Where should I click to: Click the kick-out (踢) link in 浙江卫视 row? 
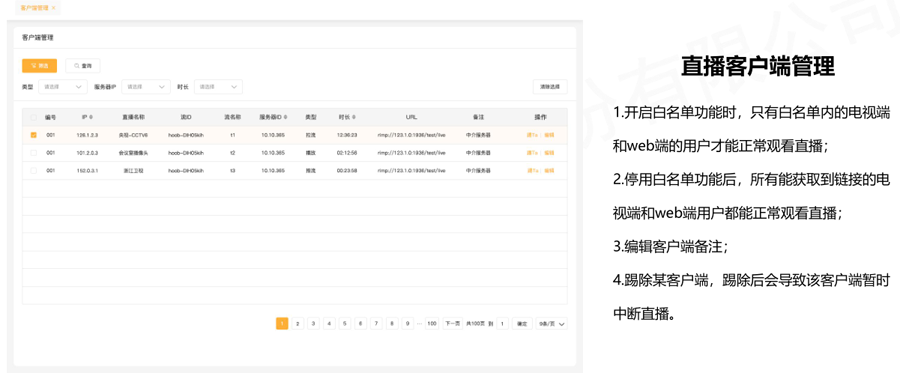(532, 170)
